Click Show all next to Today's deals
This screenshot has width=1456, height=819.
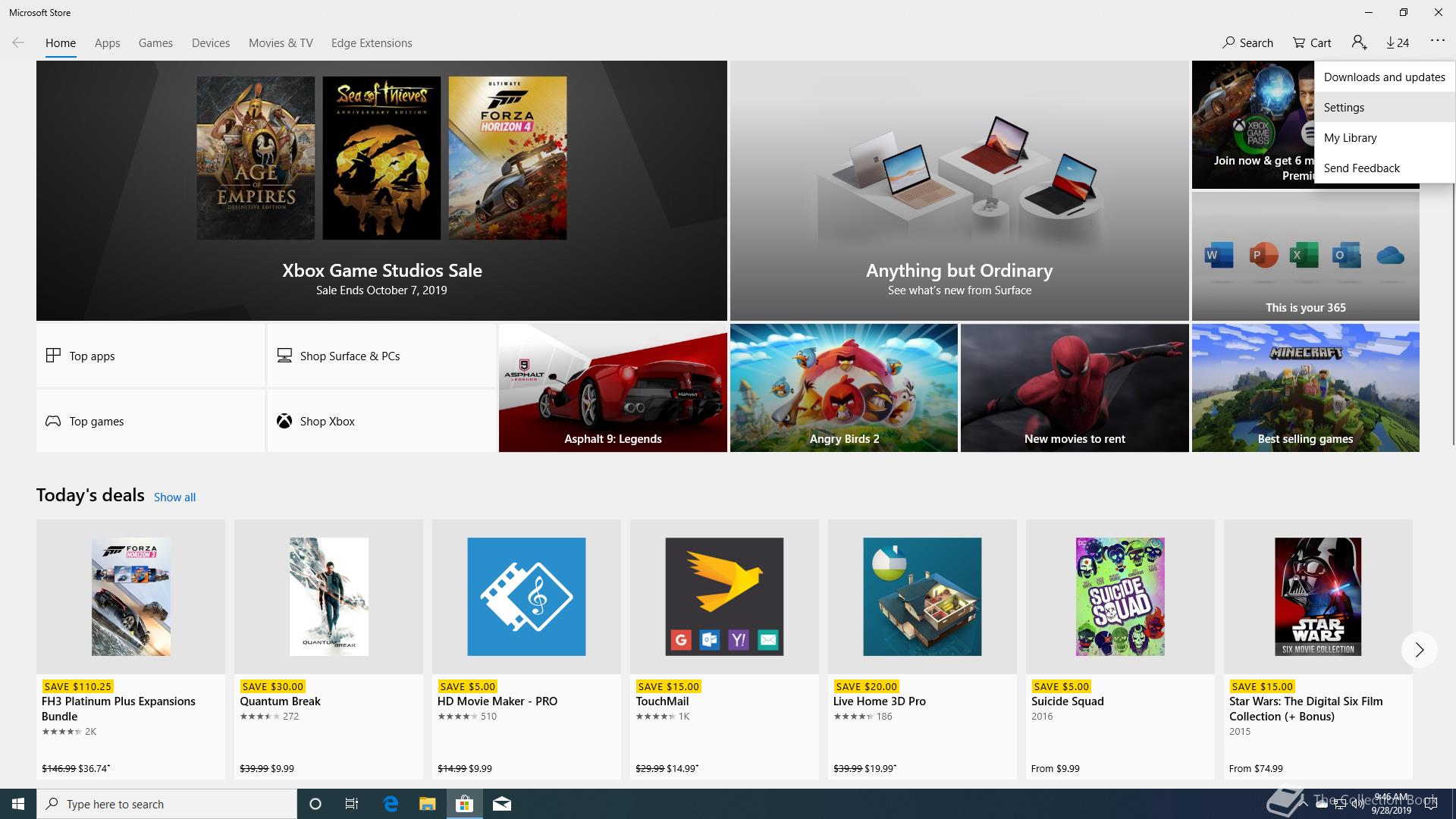pyautogui.click(x=174, y=497)
